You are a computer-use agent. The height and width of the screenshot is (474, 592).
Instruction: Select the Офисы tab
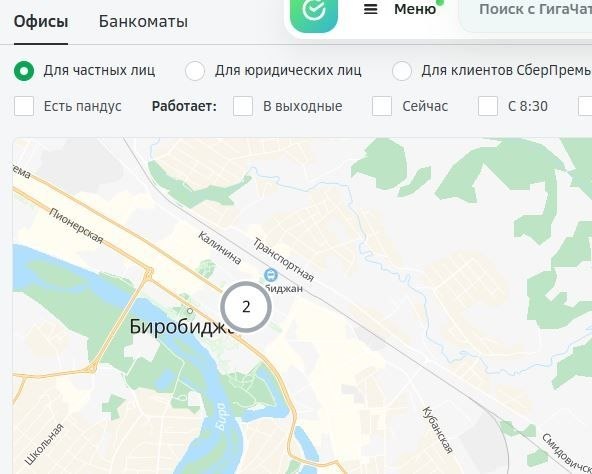coord(41,22)
